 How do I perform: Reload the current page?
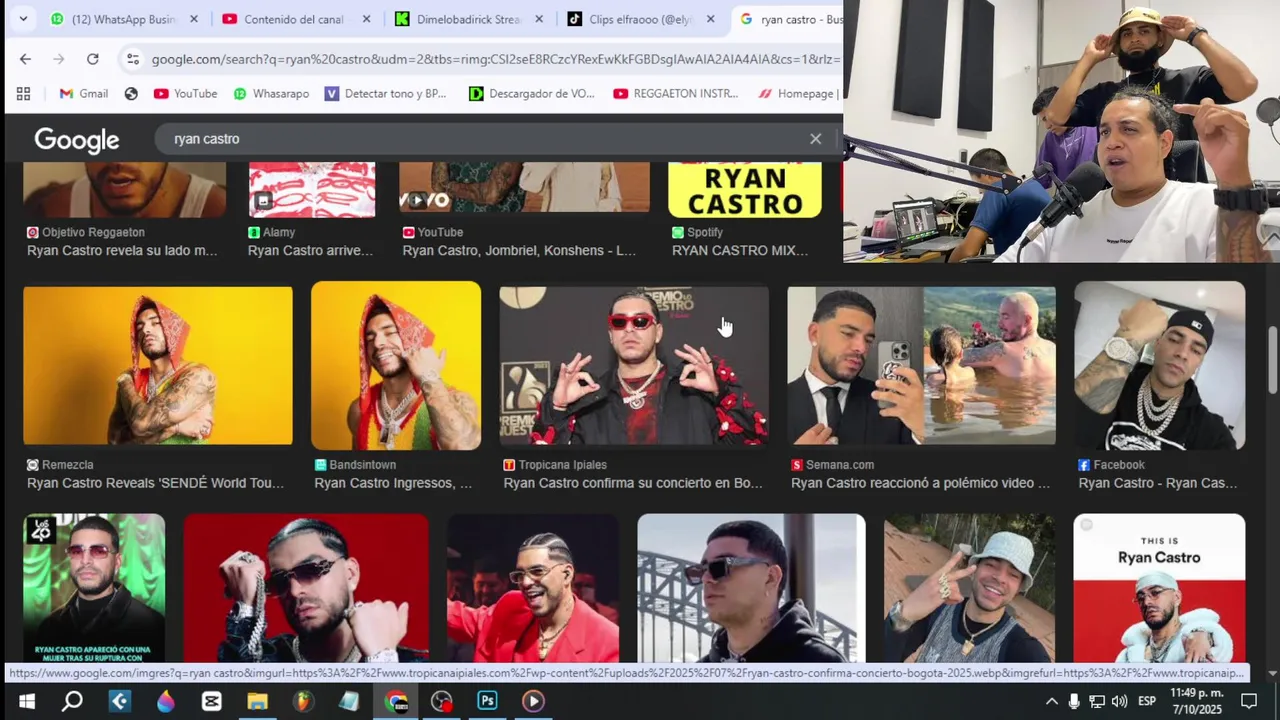point(93,59)
